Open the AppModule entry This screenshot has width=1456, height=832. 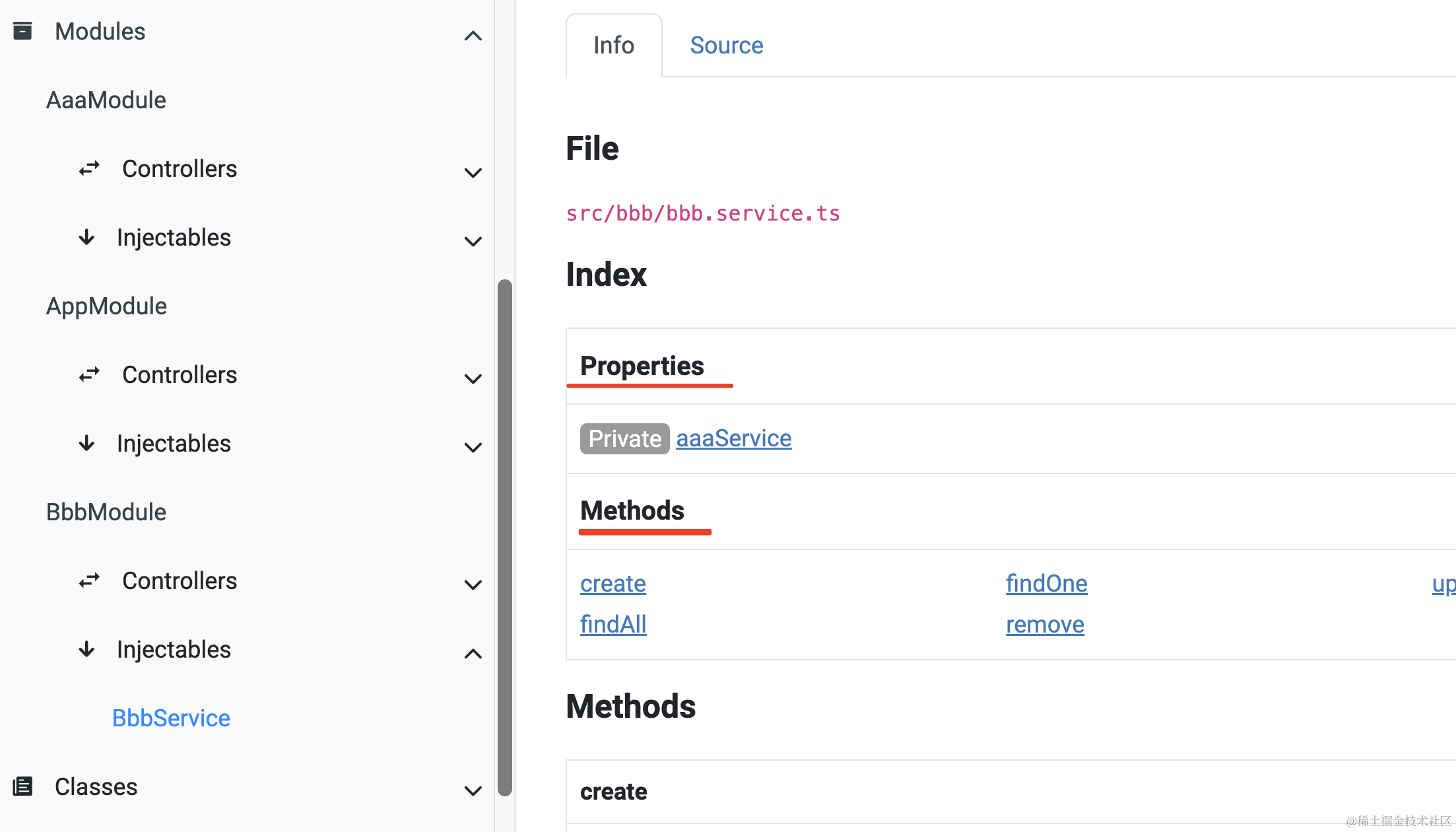point(106,306)
